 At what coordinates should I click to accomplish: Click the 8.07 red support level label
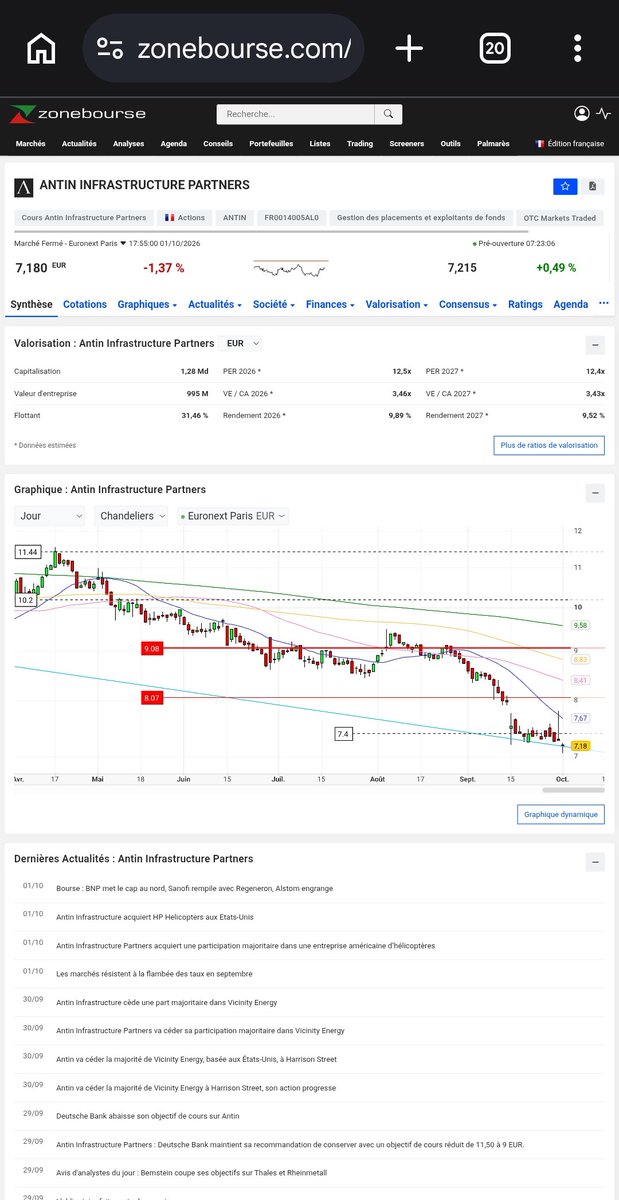click(152, 698)
